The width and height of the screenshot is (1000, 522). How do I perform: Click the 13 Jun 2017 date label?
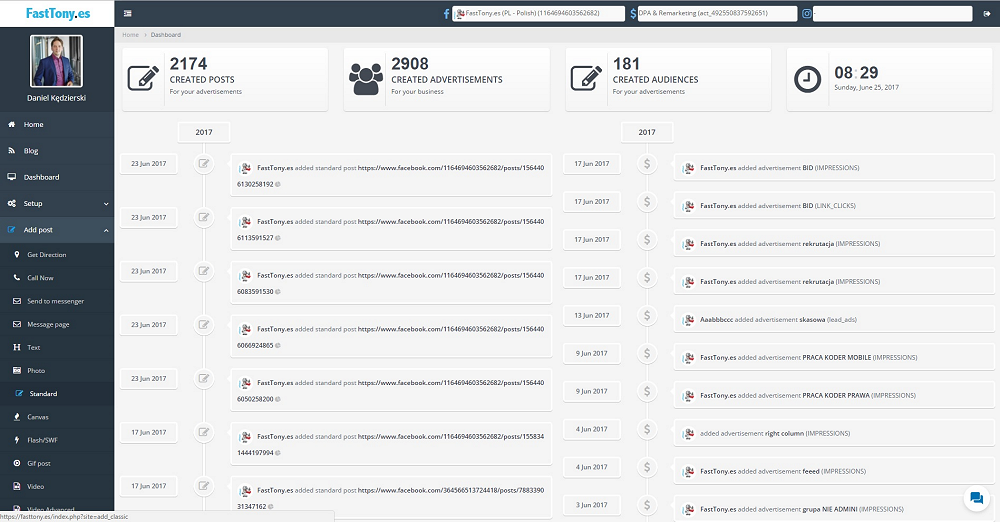[592, 315]
